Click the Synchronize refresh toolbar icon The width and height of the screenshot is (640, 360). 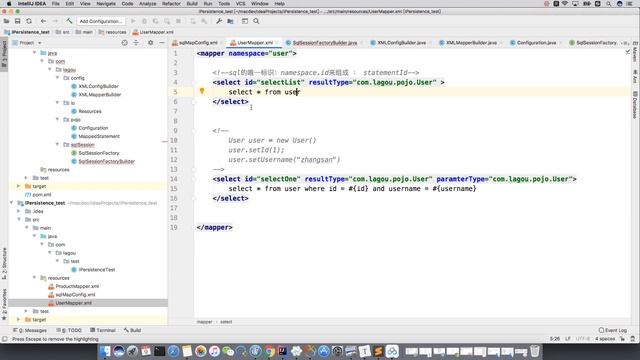29,21
